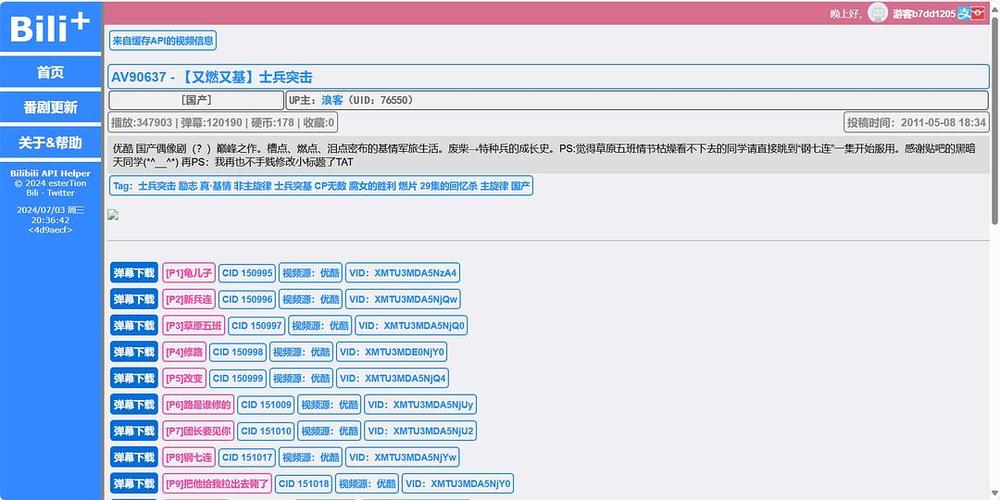The width and height of the screenshot is (1000, 500).
Task: Open the Bili link in sidebar footer
Action: [33, 193]
